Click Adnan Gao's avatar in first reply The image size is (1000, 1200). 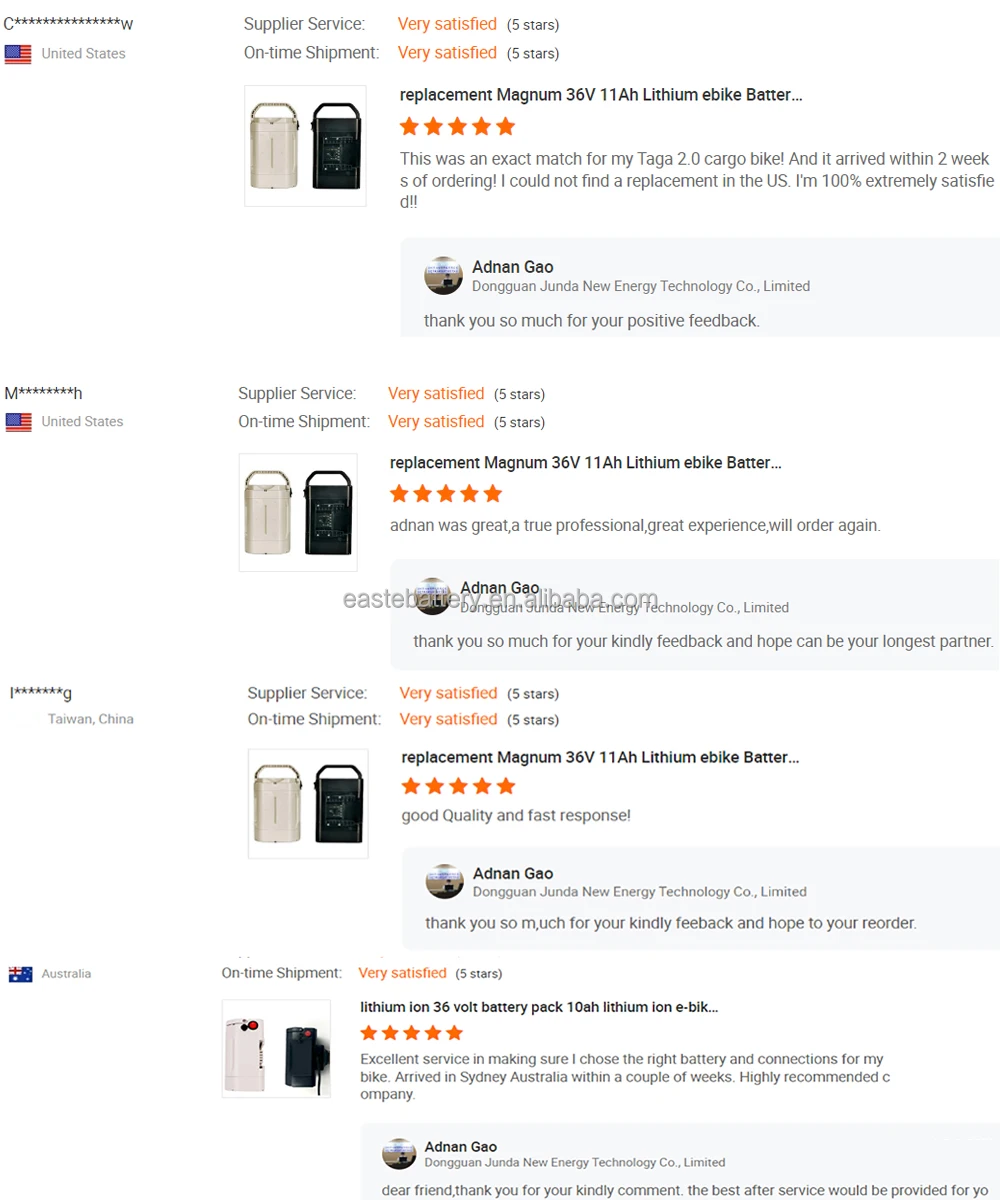[443, 276]
